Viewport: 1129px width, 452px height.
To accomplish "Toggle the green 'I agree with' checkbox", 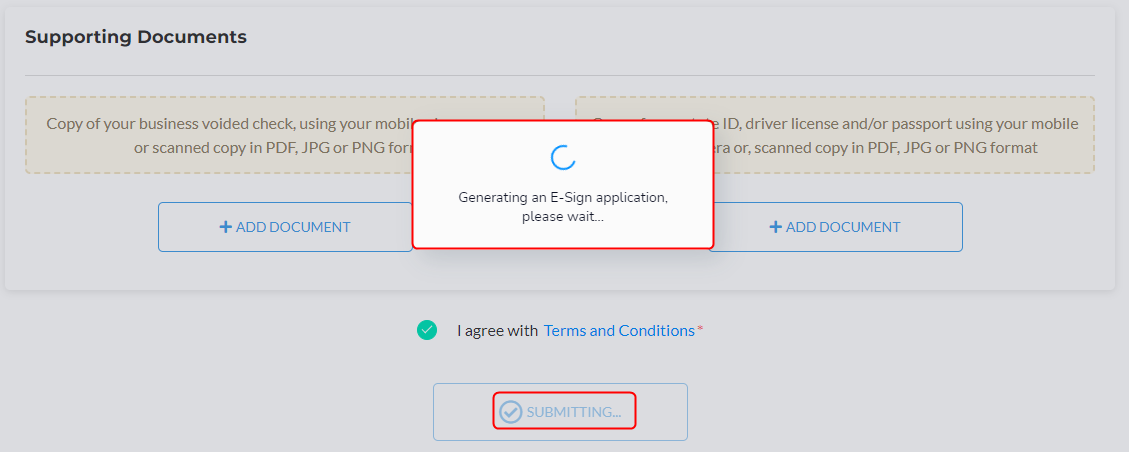I will [427, 330].
